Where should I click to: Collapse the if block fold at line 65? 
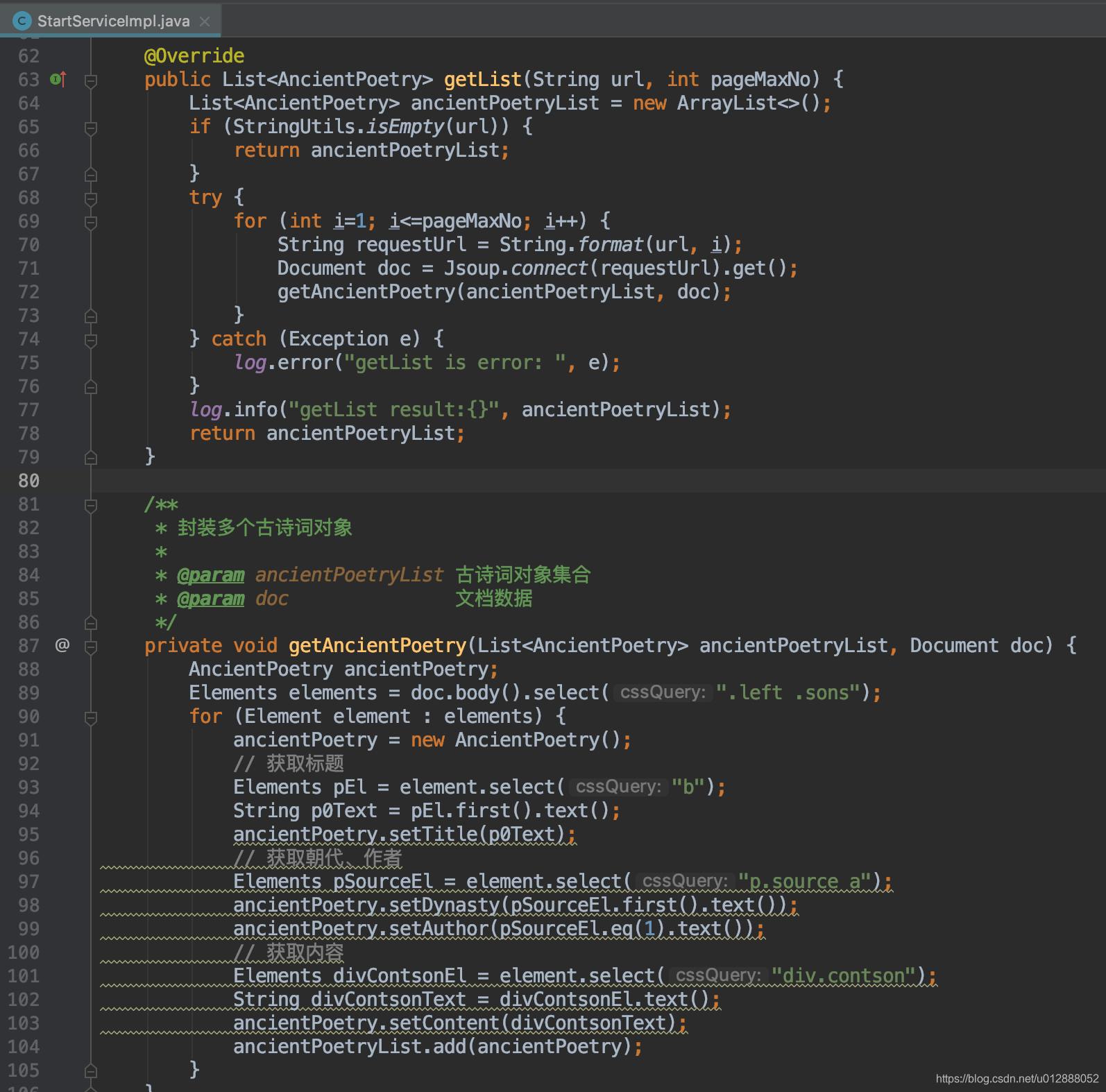91,128
